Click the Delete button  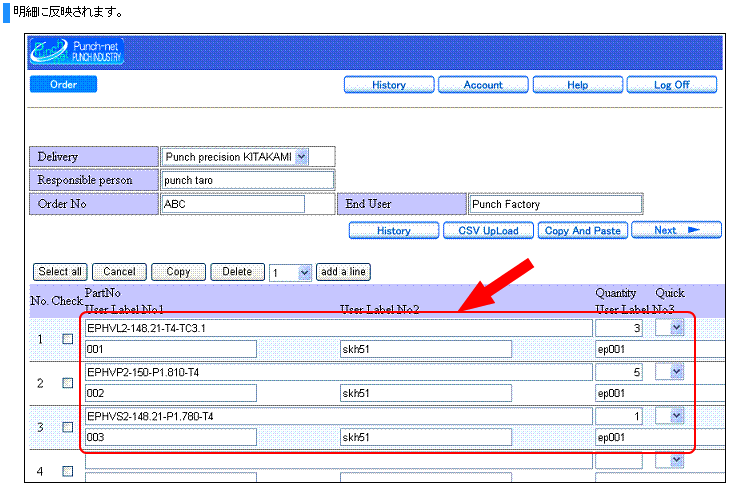pyautogui.click(x=237, y=272)
